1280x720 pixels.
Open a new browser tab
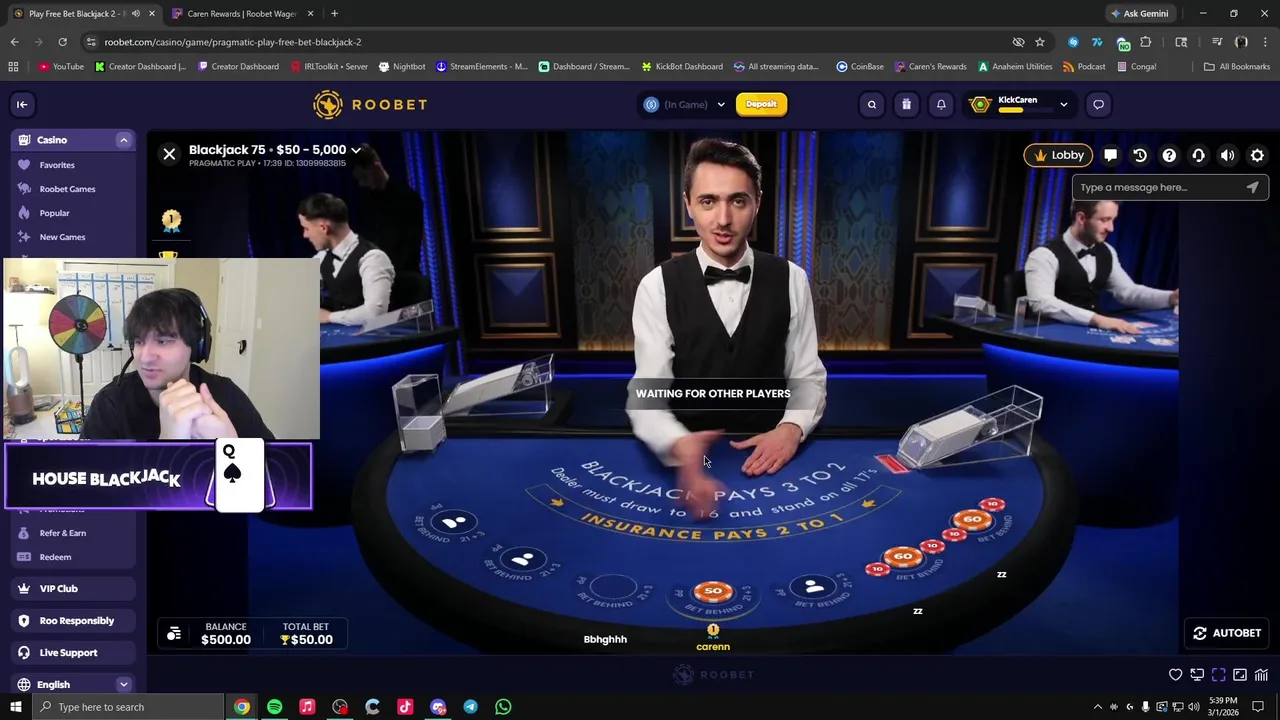[334, 14]
